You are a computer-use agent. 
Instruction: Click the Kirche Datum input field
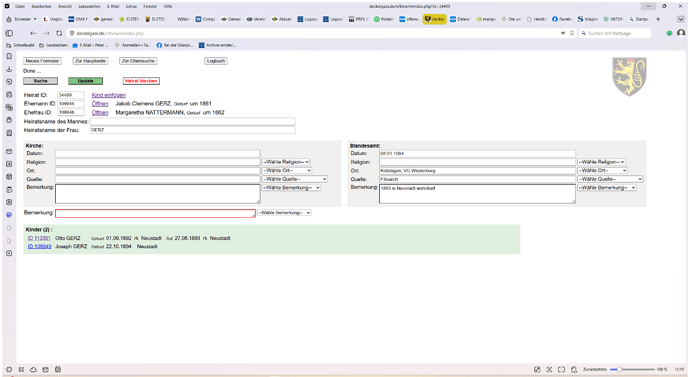[x=158, y=154]
